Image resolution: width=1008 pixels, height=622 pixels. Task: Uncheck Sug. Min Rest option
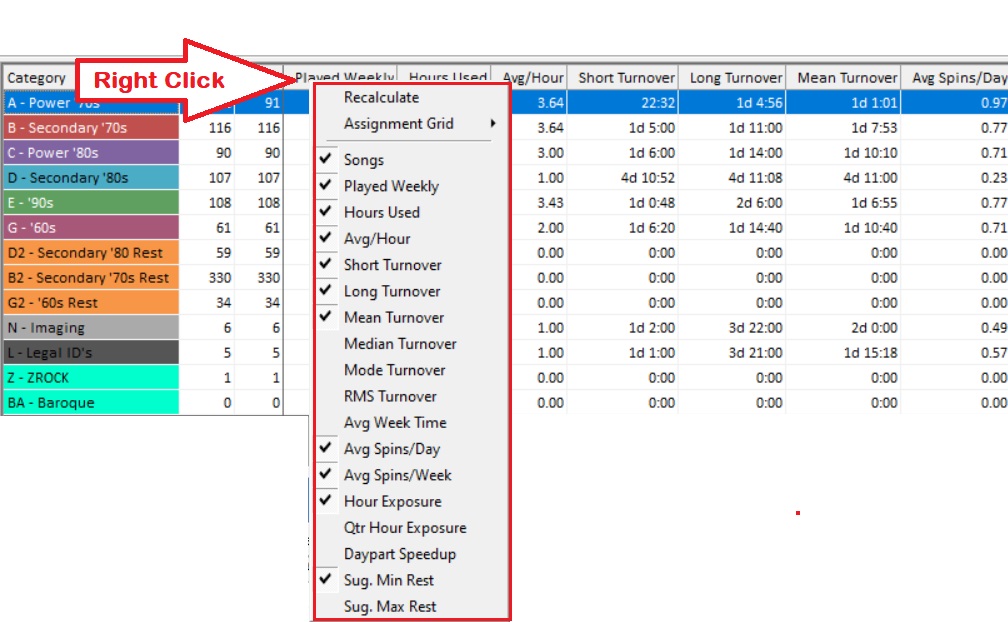click(x=389, y=580)
